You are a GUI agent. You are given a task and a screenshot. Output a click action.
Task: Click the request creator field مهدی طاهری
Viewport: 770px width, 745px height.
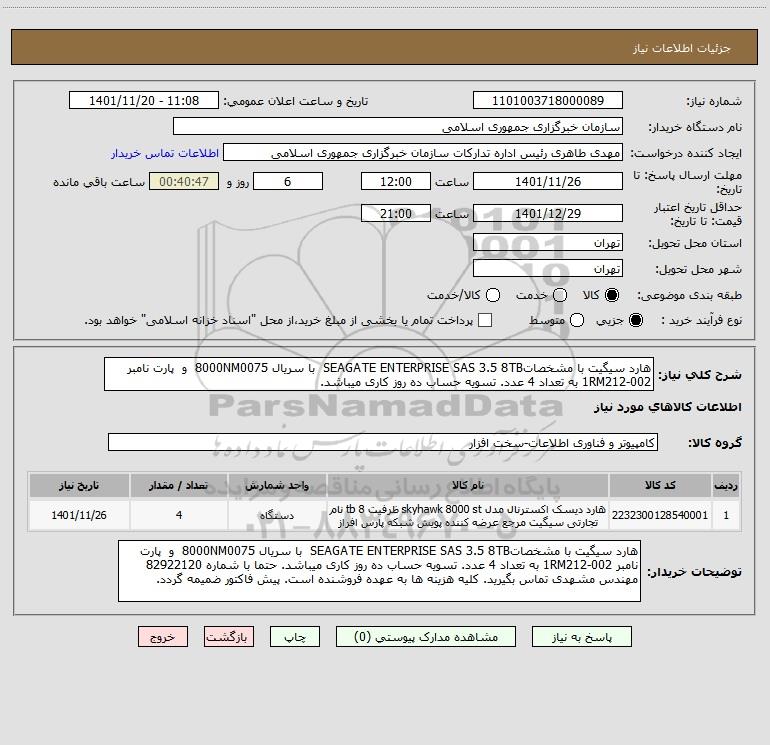click(423, 153)
